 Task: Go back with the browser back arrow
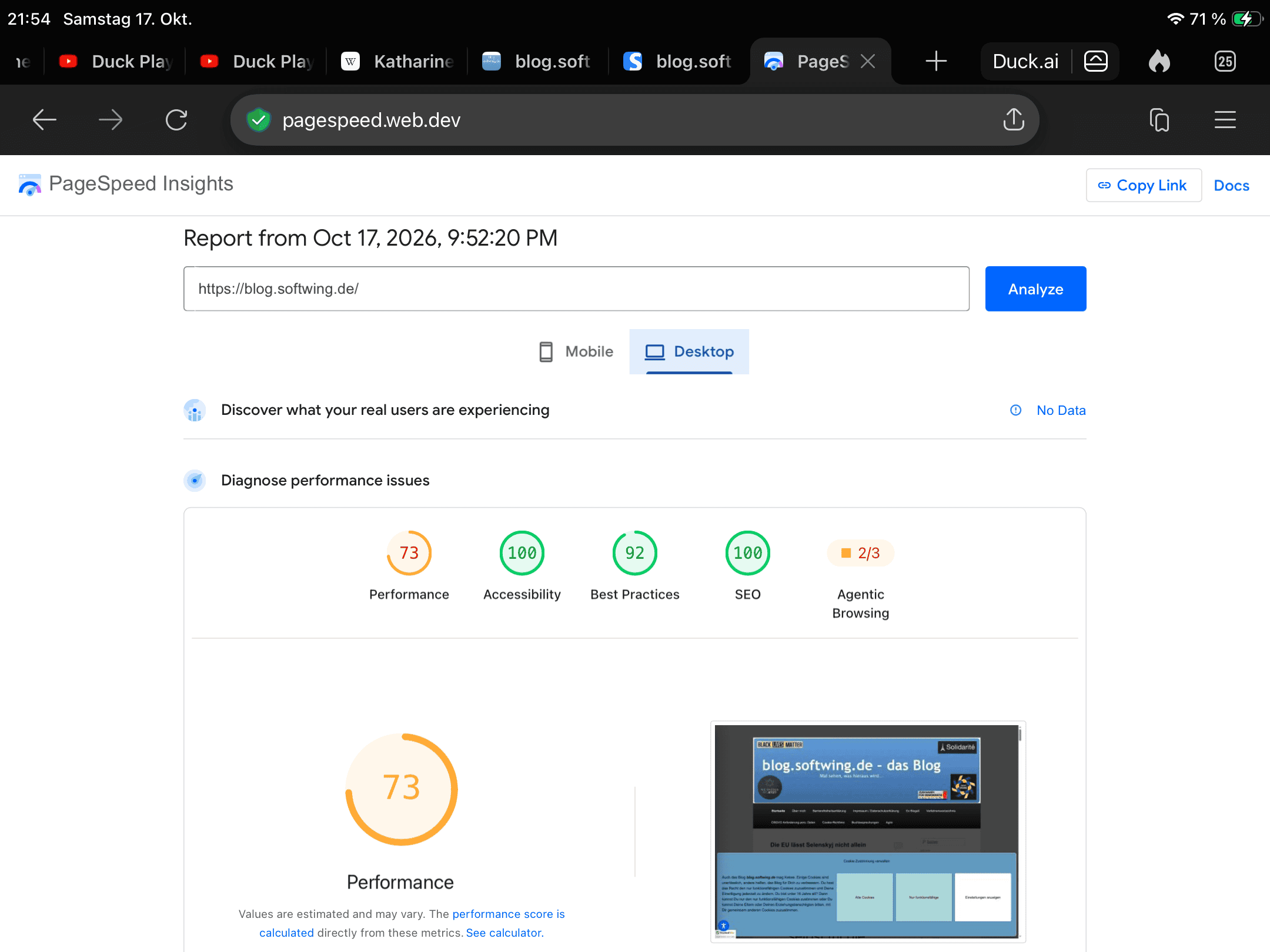pyautogui.click(x=44, y=120)
